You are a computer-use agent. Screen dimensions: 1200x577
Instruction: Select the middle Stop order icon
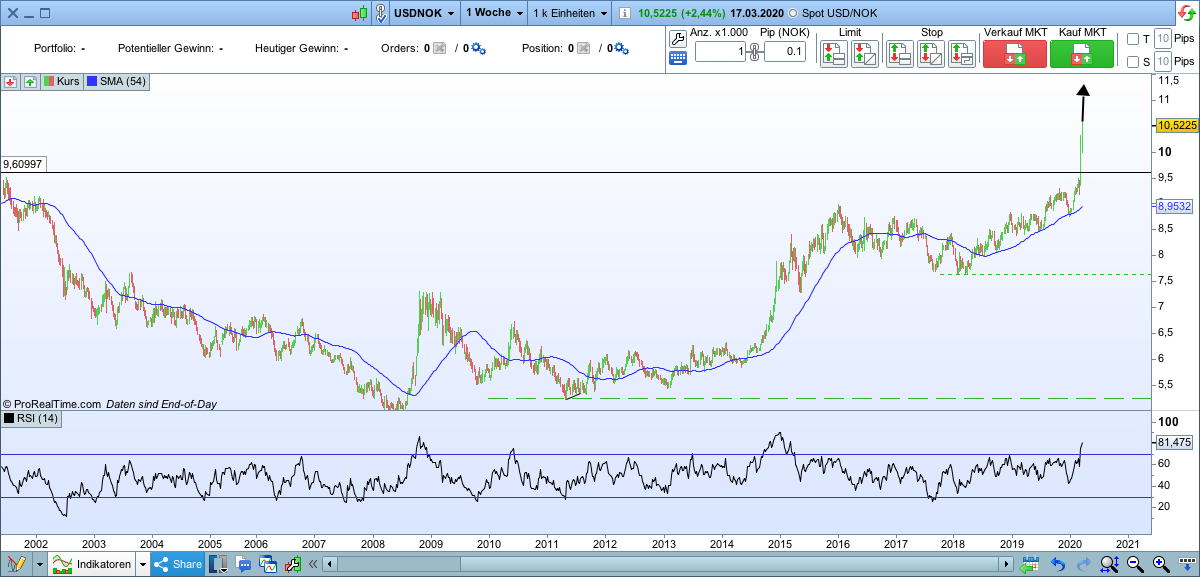point(930,52)
